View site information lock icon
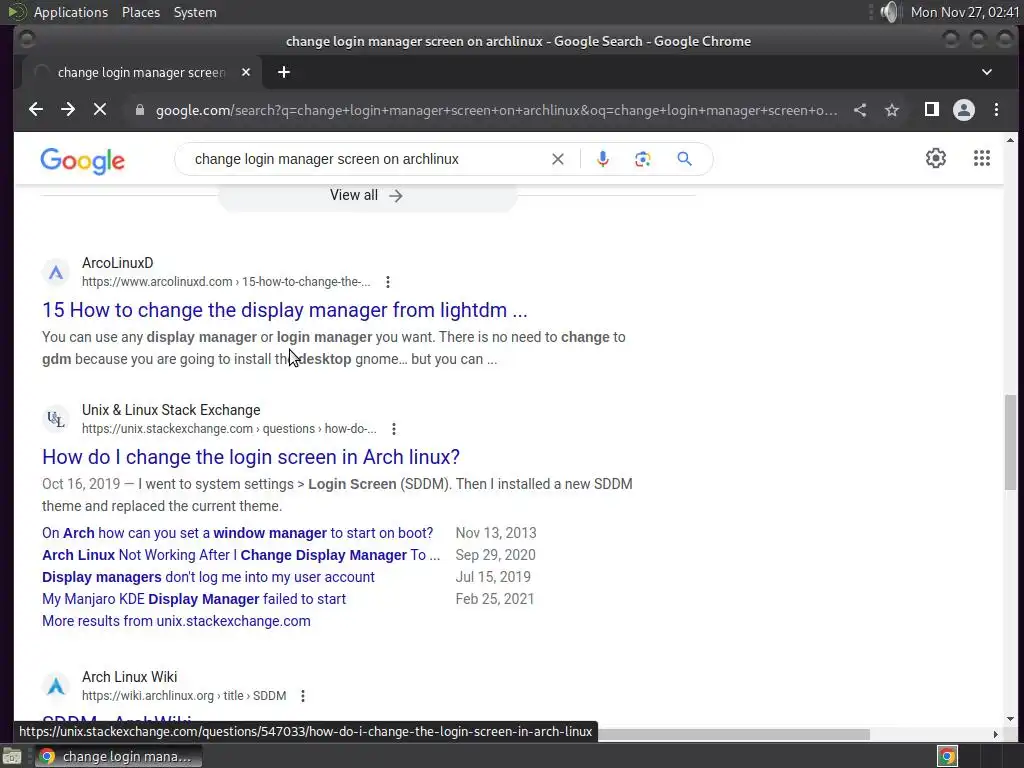The width and height of the screenshot is (1024, 768). [139, 110]
